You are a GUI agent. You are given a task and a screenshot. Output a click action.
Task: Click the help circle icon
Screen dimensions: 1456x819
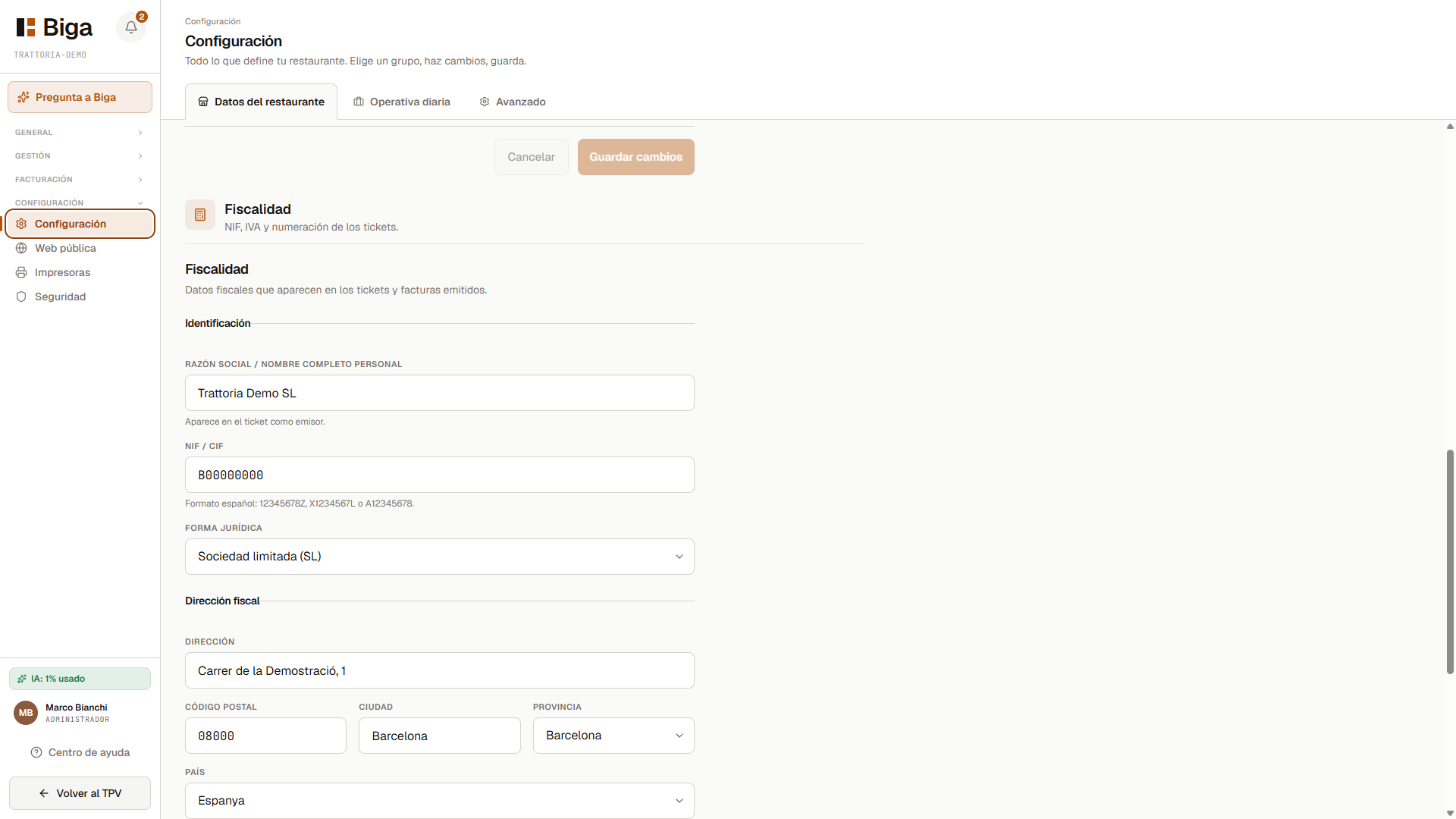click(36, 752)
